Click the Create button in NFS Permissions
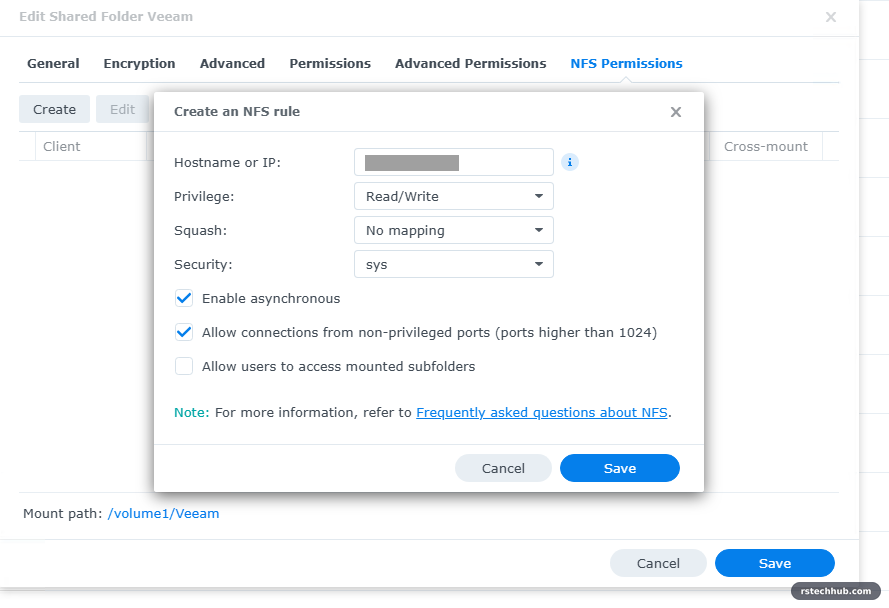 (x=54, y=109)
